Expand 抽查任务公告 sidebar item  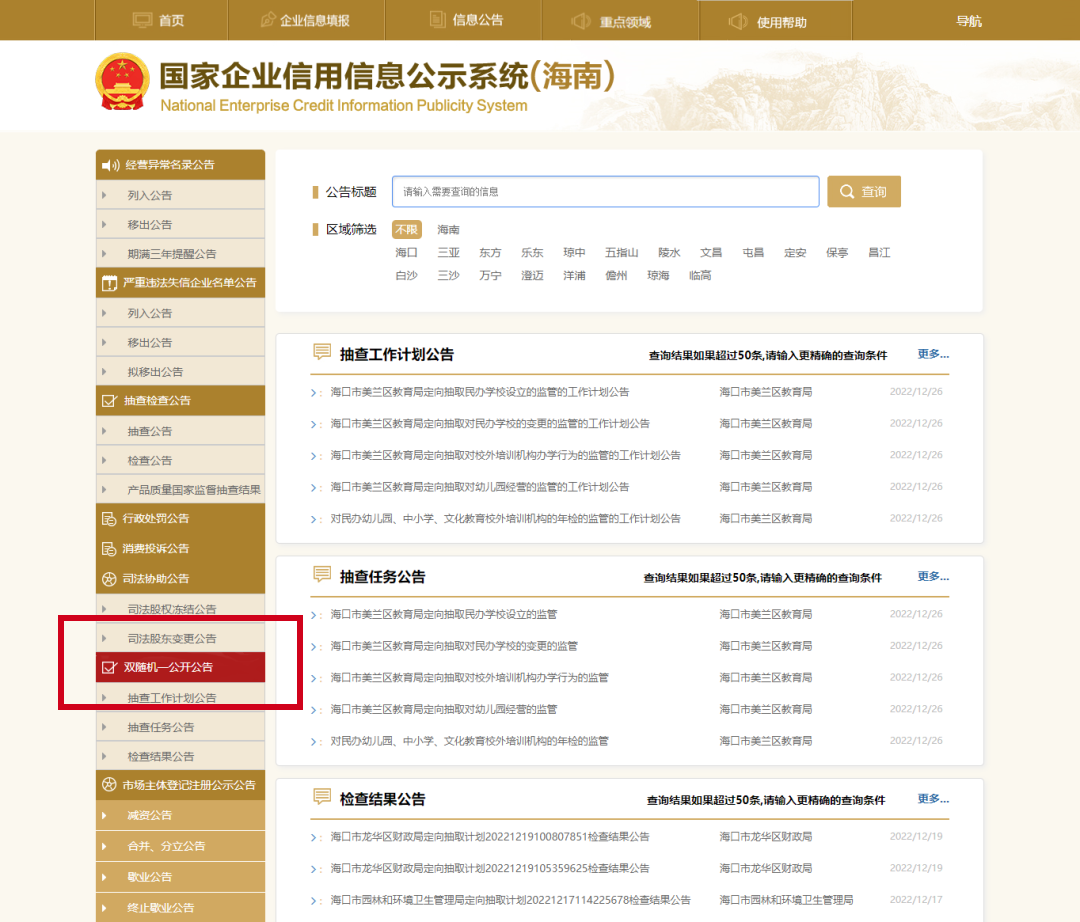(180, 727)
